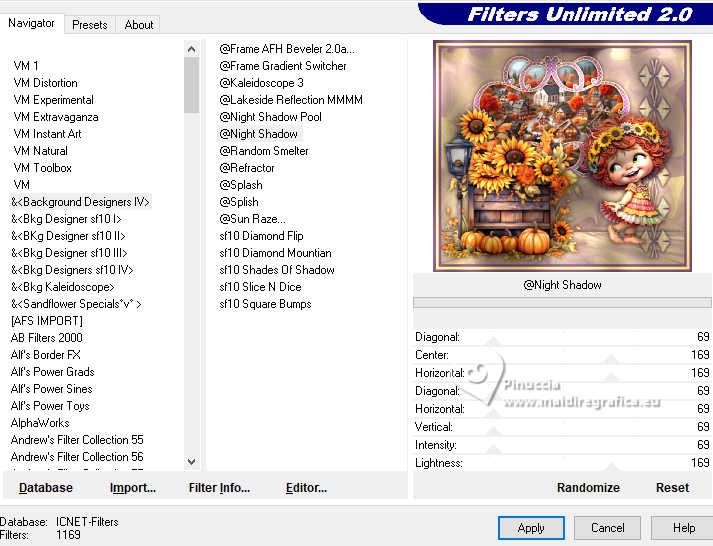Choose @Splash filter
The width and height of the screenshot is (713, 546).
(x=241, y=185)
